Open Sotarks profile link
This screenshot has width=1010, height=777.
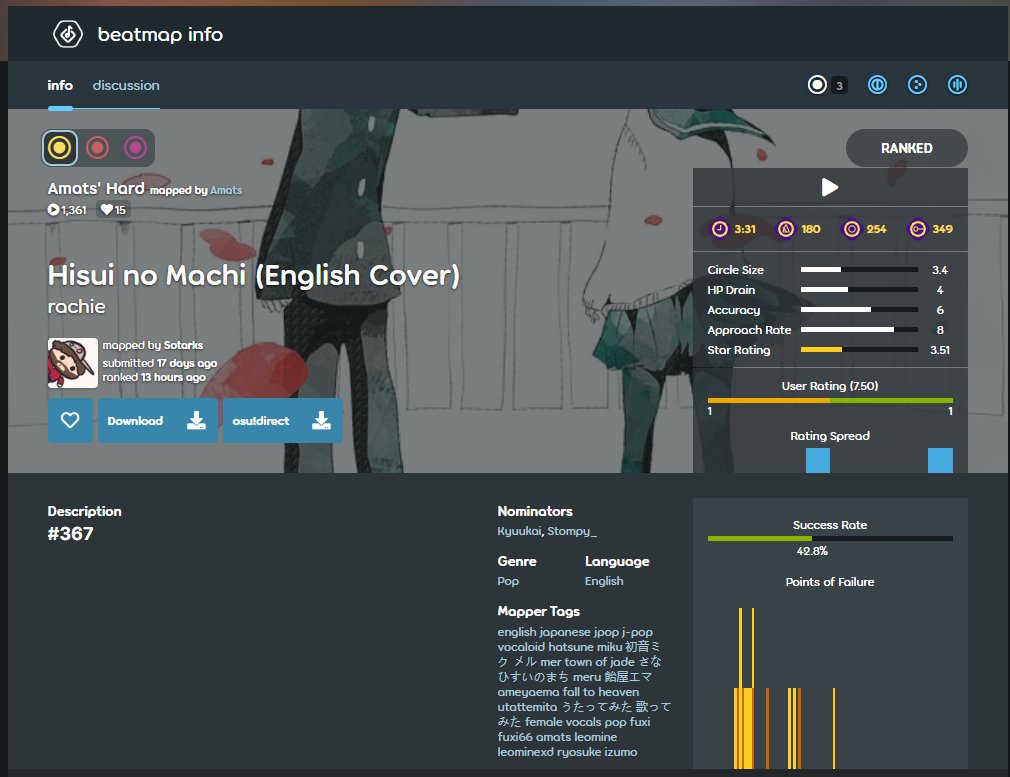(x=183, y=345)
